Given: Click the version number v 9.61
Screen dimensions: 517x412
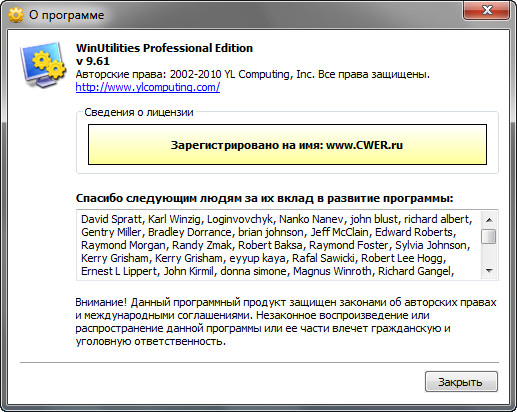Looking at the screenshot, I should pos(93,61).
